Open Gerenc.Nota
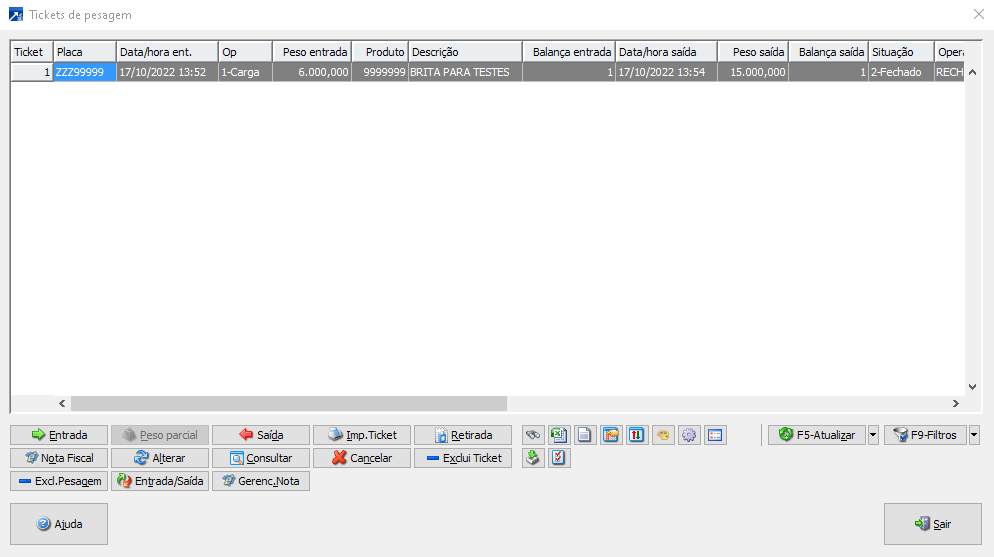994x557 pixels. pyautogui.click(x=261, y=481)
